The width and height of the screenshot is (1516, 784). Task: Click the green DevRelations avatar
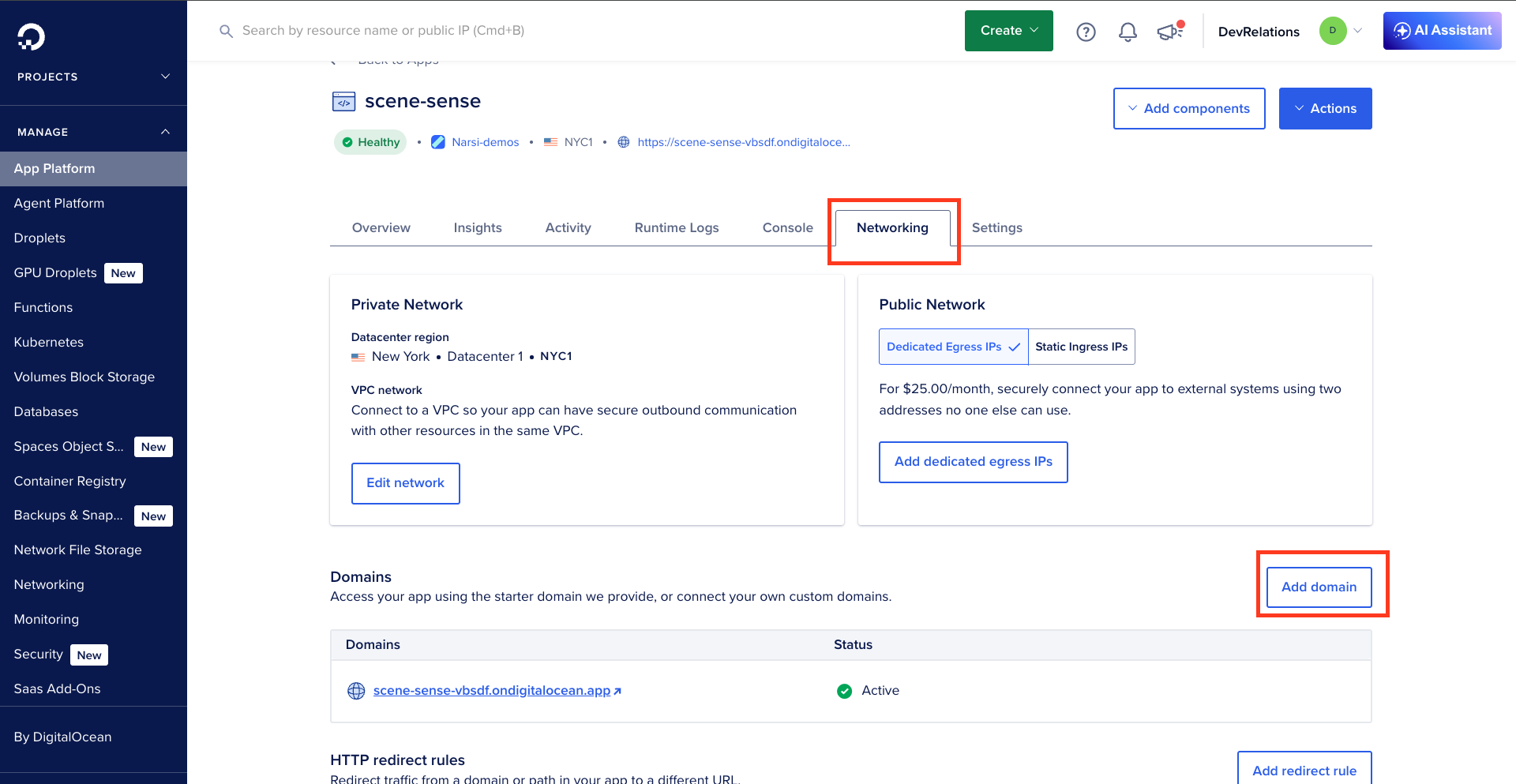coord(1332,31)
